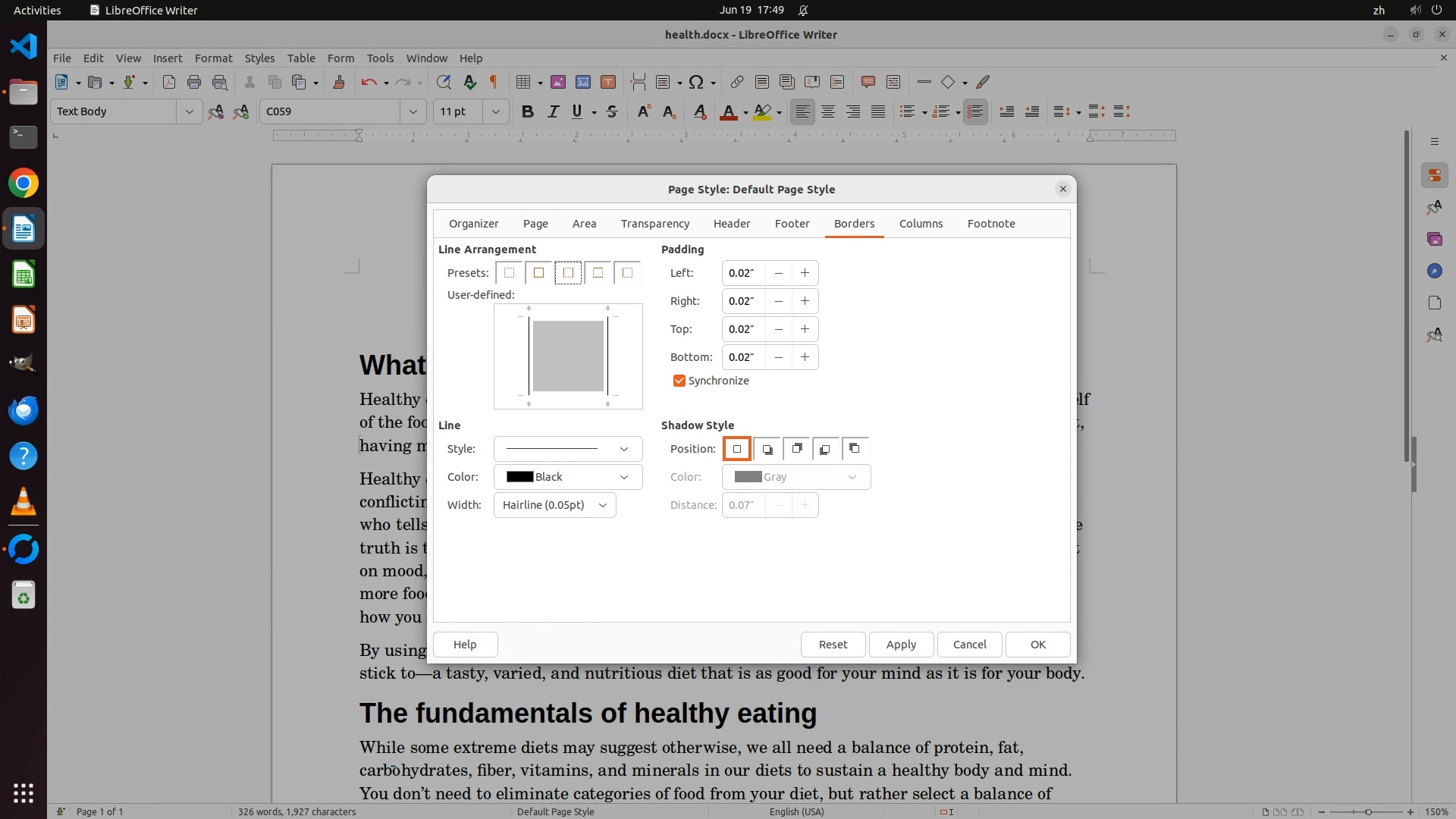Click the Insert Image toolbar icon
The width and height of the screenshot is (1456, 819).
558,82
